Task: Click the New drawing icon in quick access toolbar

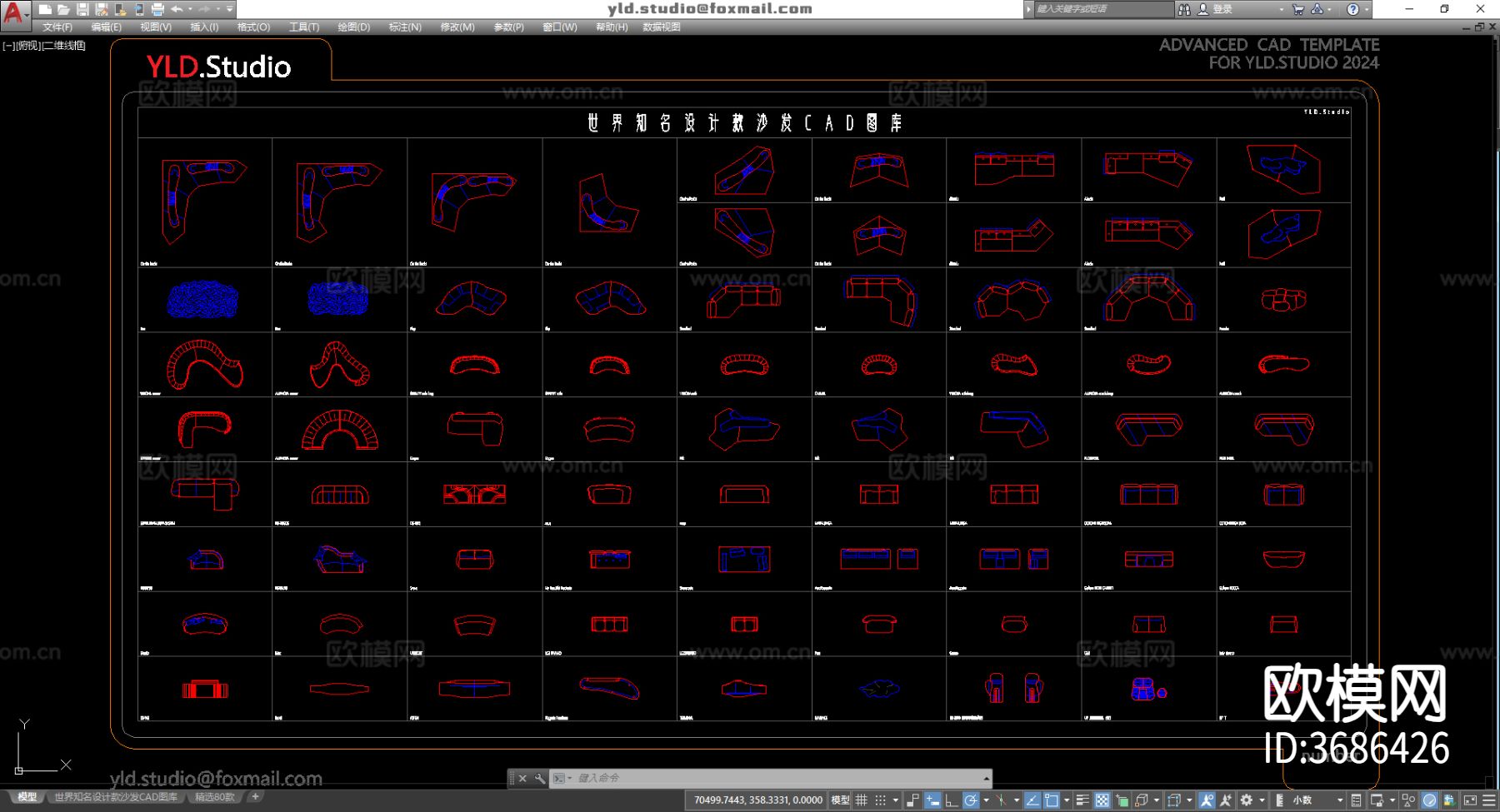Action: click(46, 9)
